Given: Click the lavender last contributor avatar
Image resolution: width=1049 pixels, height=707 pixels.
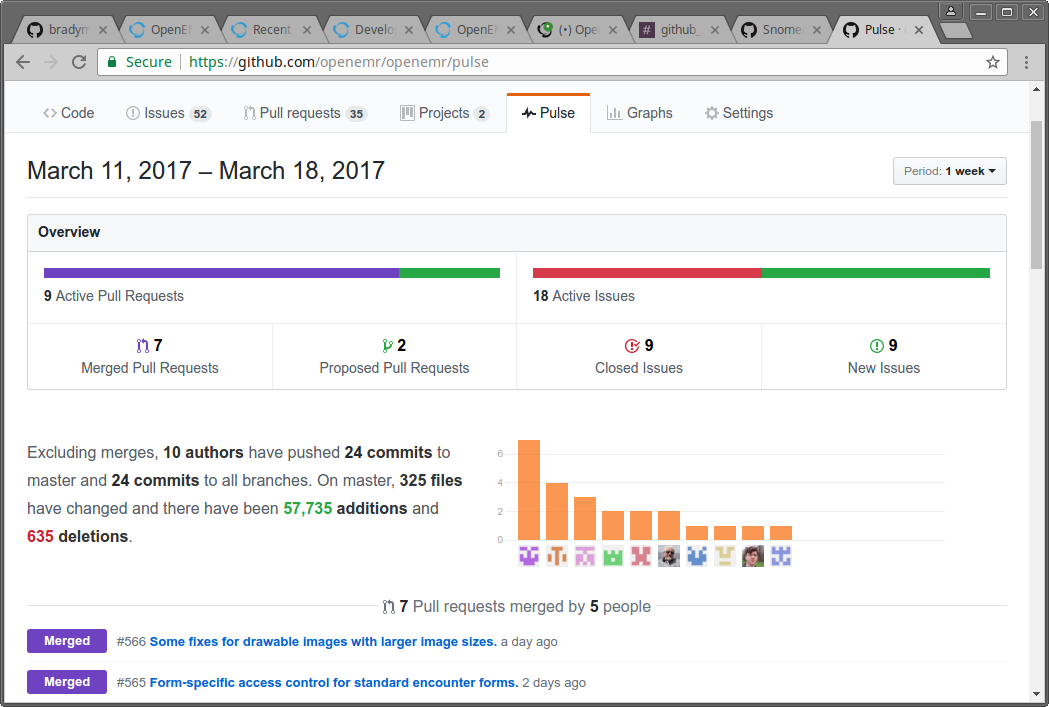Looking at the screenshot, I should tap(781, 556).
